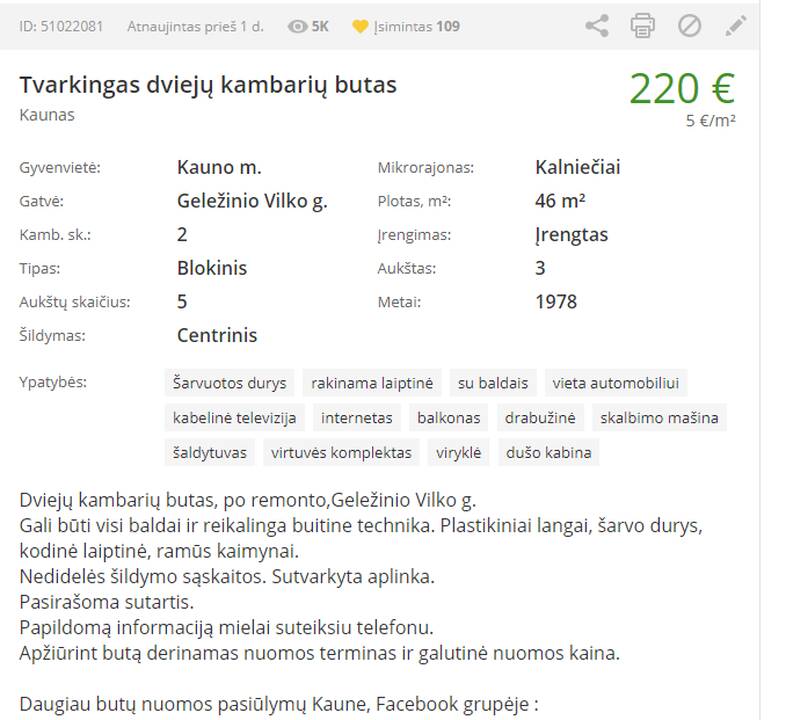This screenshot has height=720, width=786.
Task: Click the 'Įsimintas 109' label
Action: click(x=417, y=27)
